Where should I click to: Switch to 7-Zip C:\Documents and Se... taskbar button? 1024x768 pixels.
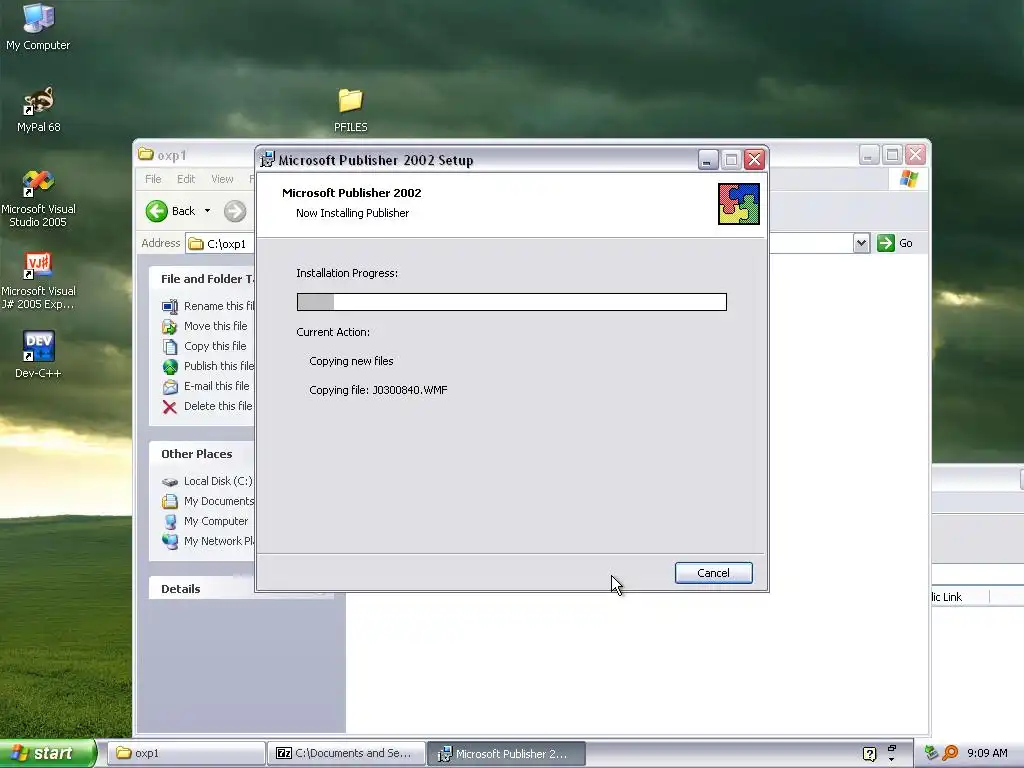(x=346, y=753)
